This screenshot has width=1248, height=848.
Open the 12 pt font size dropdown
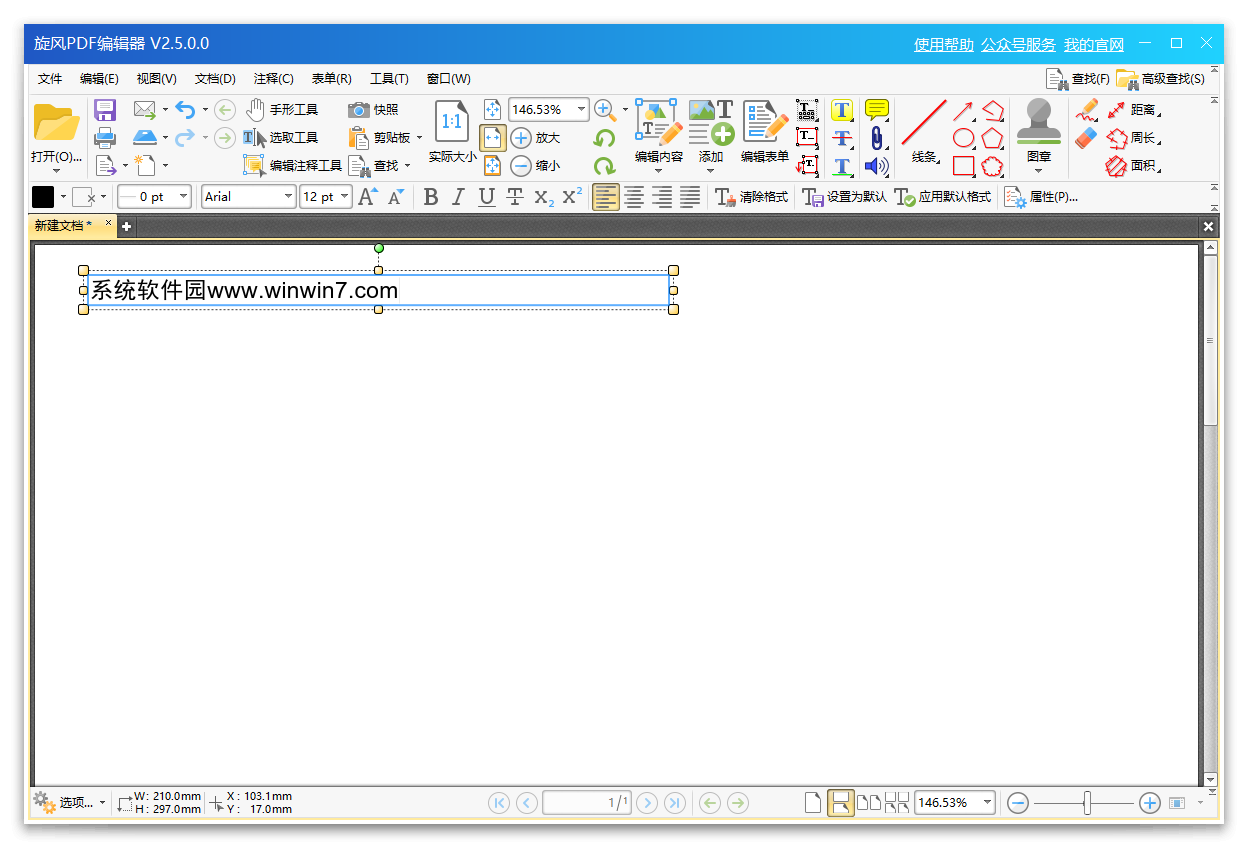(344, 197)
